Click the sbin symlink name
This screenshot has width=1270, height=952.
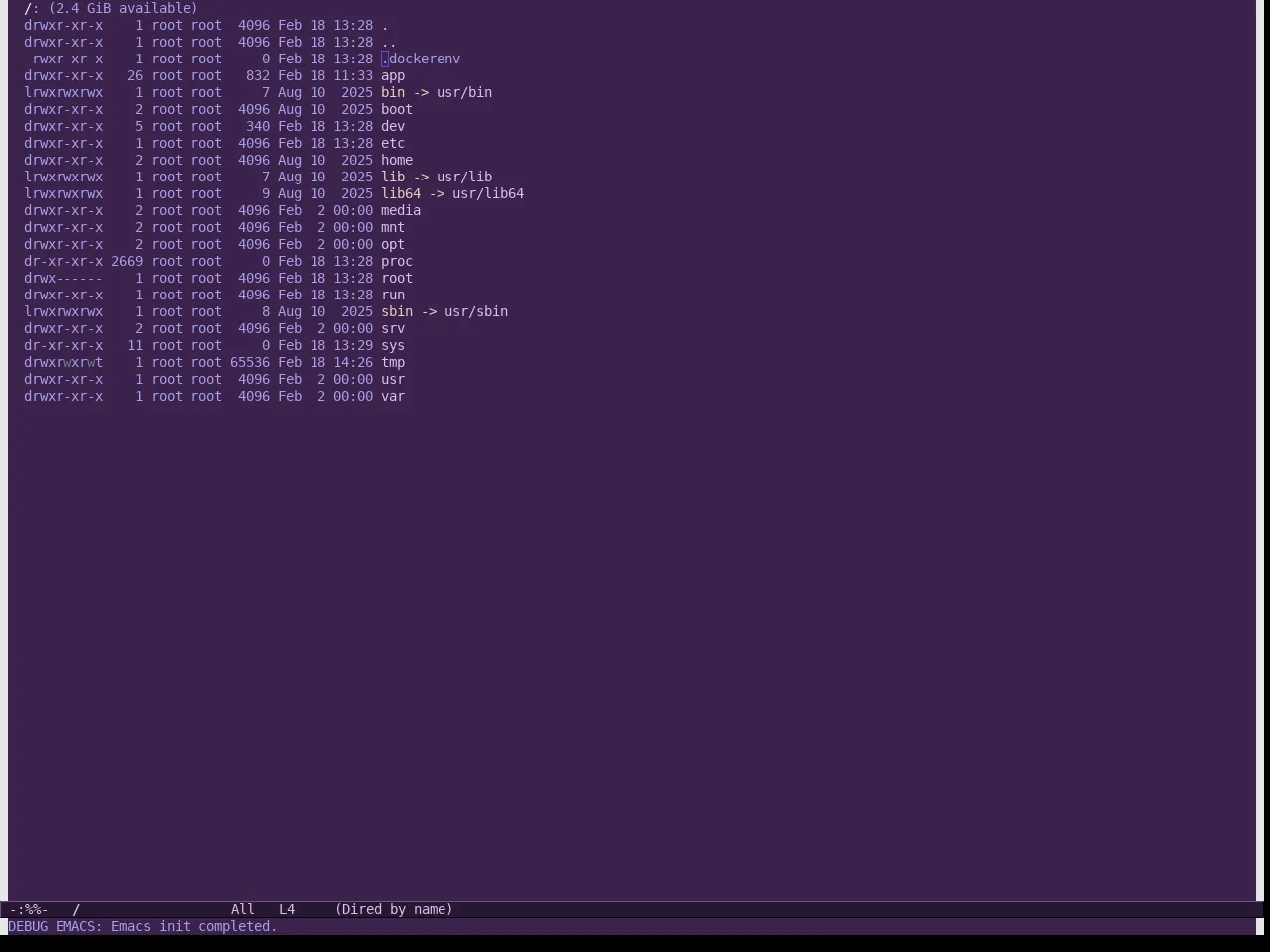click(x=397, y=311)
